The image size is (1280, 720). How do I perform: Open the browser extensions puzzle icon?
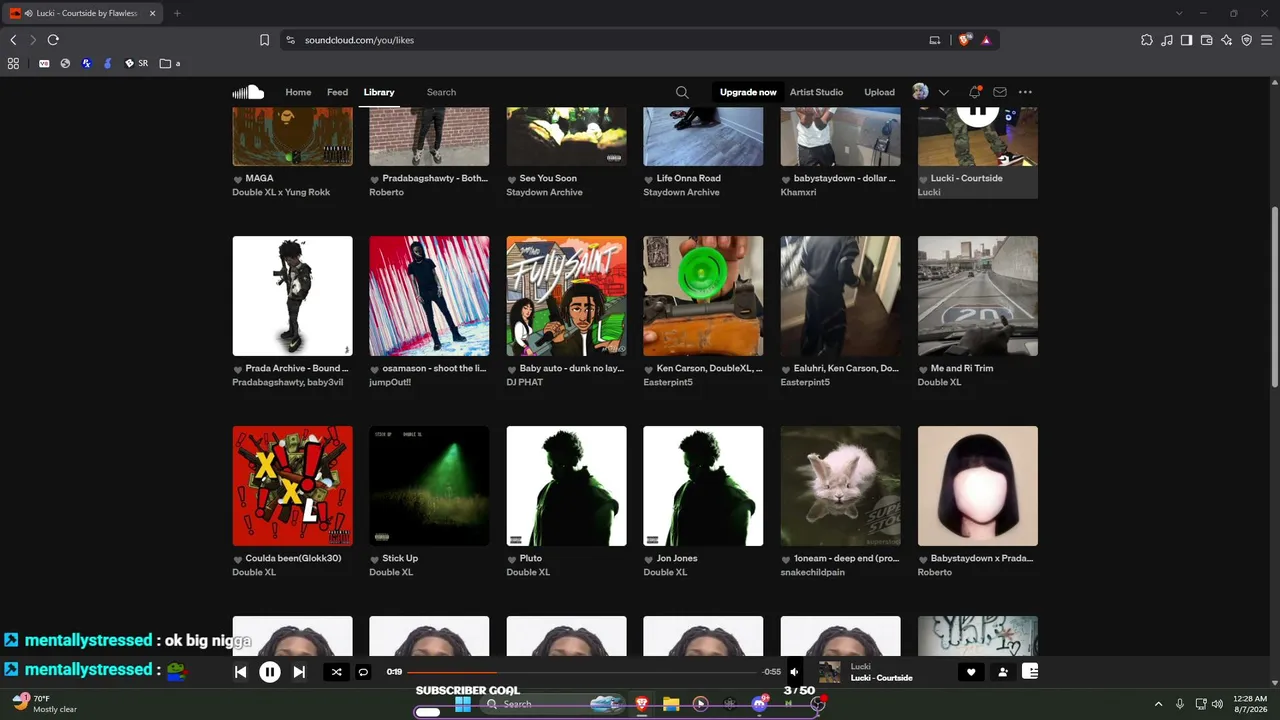(x=1146, y=40)
